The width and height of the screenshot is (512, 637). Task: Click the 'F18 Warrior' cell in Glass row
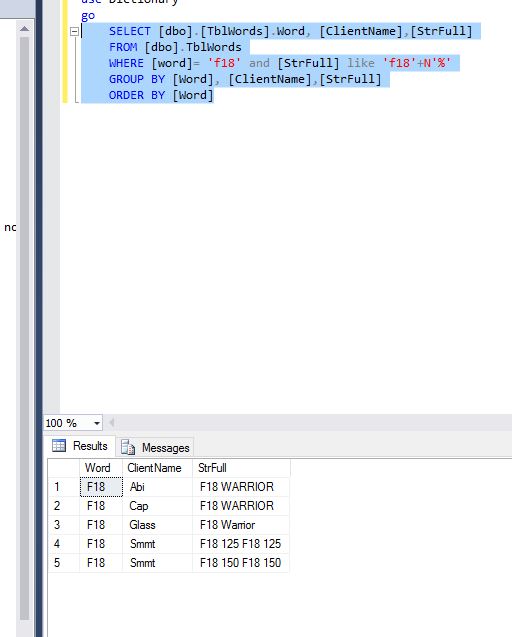click(x=241, y=525)
